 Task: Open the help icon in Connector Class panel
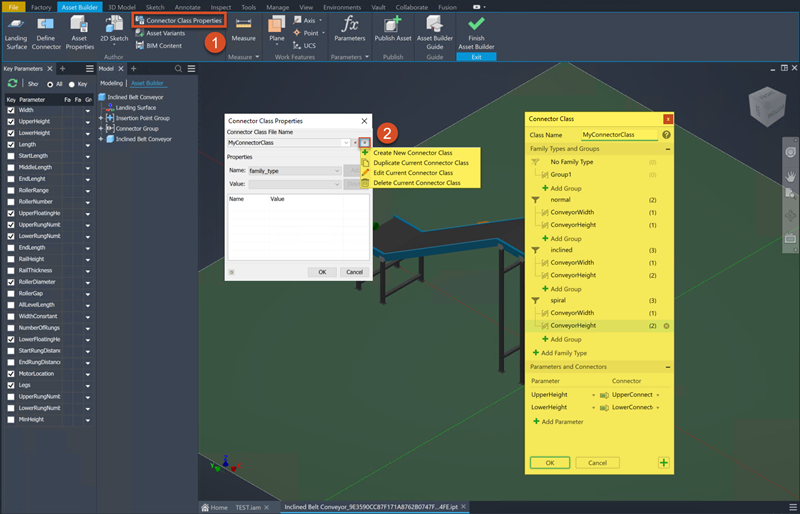coord(666,135)
